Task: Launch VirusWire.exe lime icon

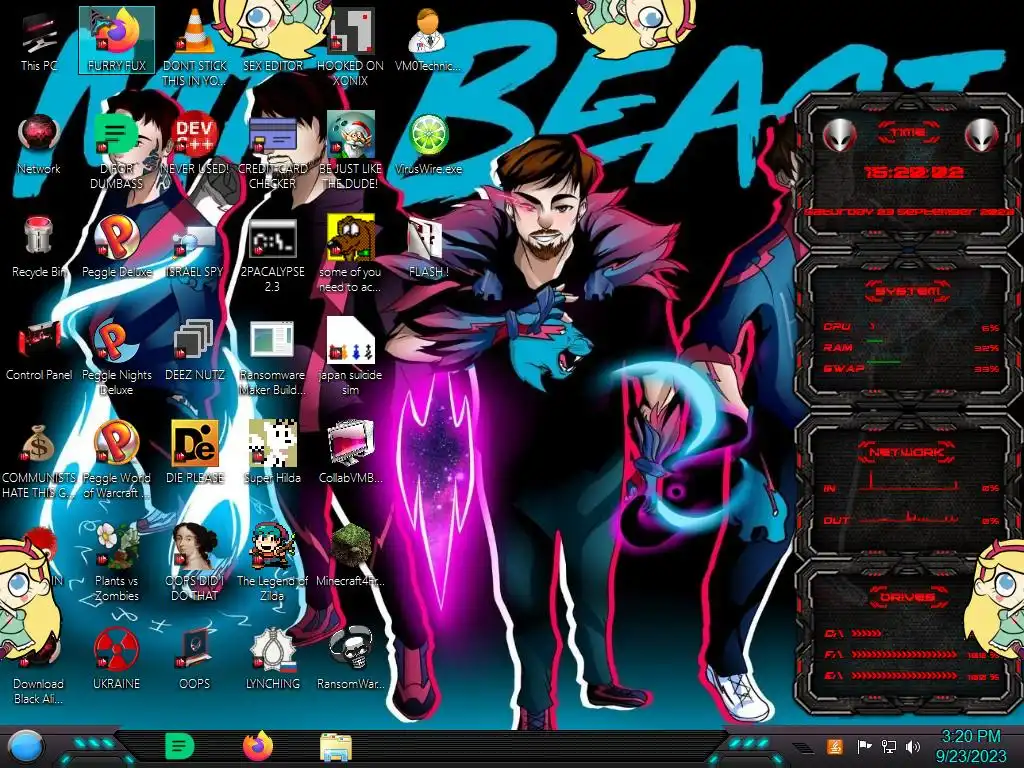Action: click(x=428, y=144)
